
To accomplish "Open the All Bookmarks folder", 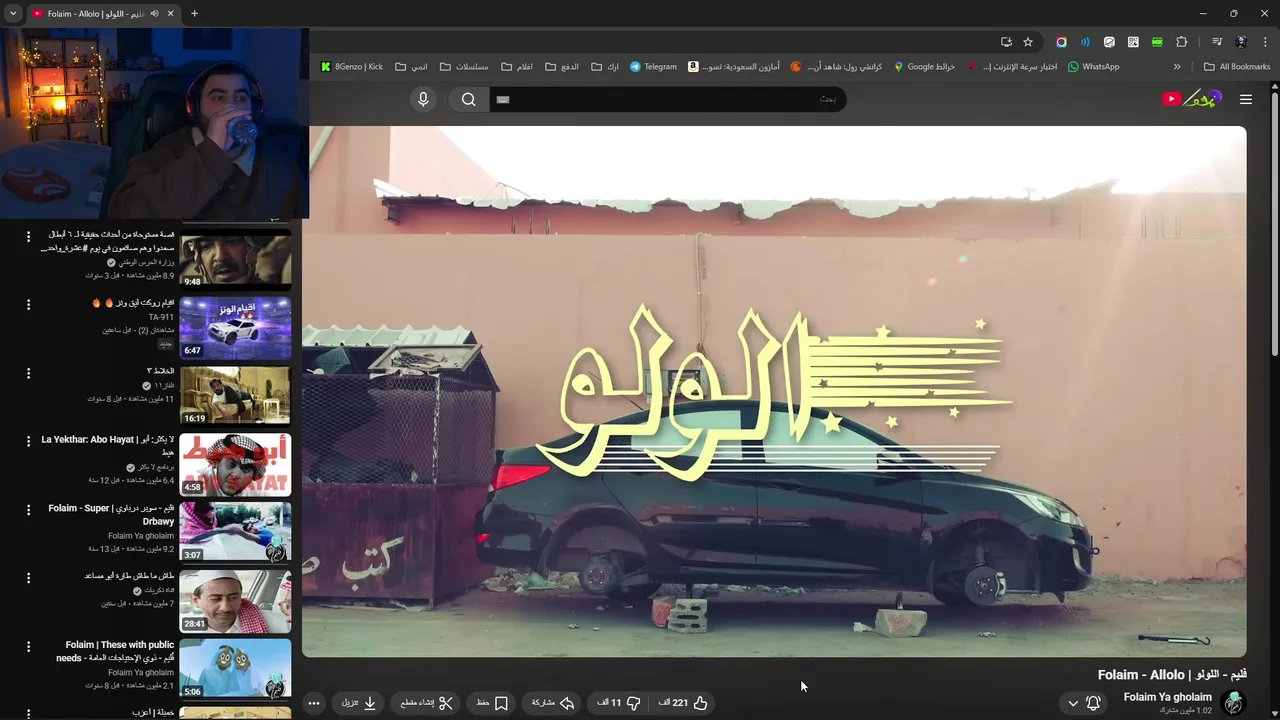I will coord(1237,67).
